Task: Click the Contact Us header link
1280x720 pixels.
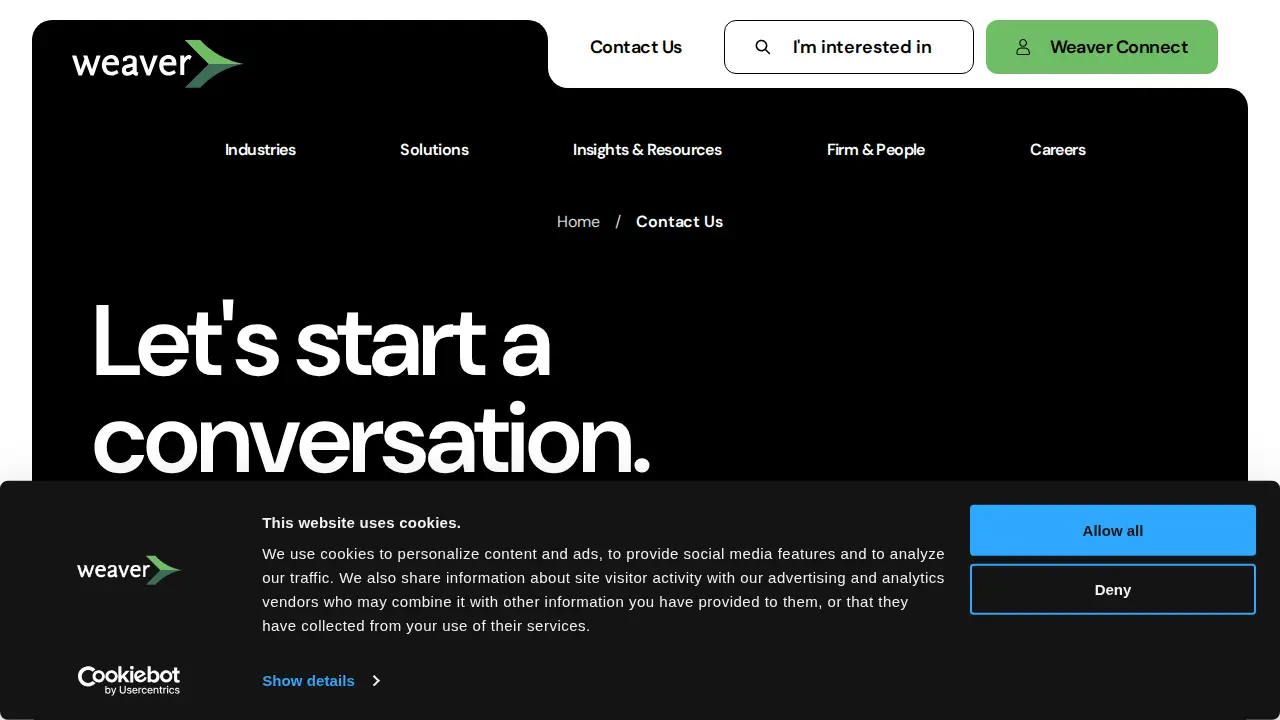Action: [636, 47]
